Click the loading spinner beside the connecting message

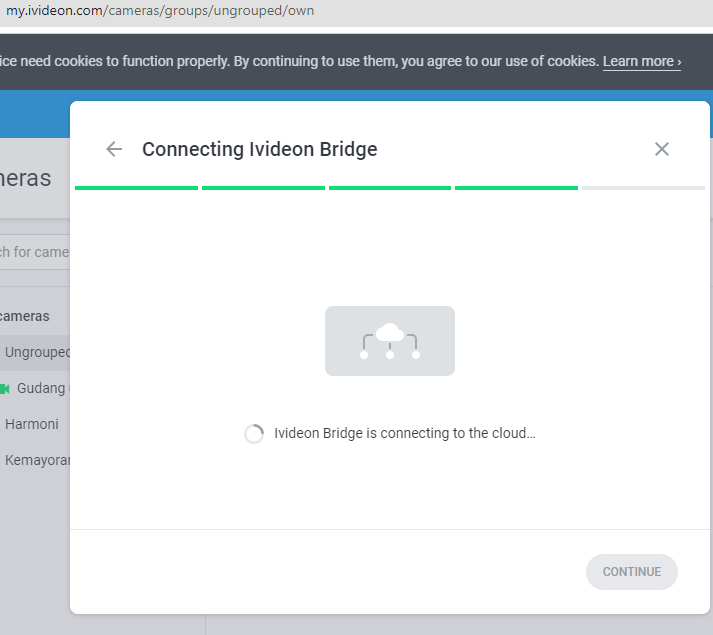254,433
